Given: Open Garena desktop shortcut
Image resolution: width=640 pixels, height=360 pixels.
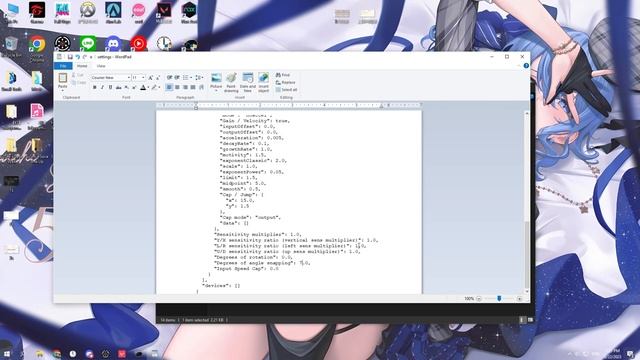Looking at the screenshot, I should click(37, 12).
